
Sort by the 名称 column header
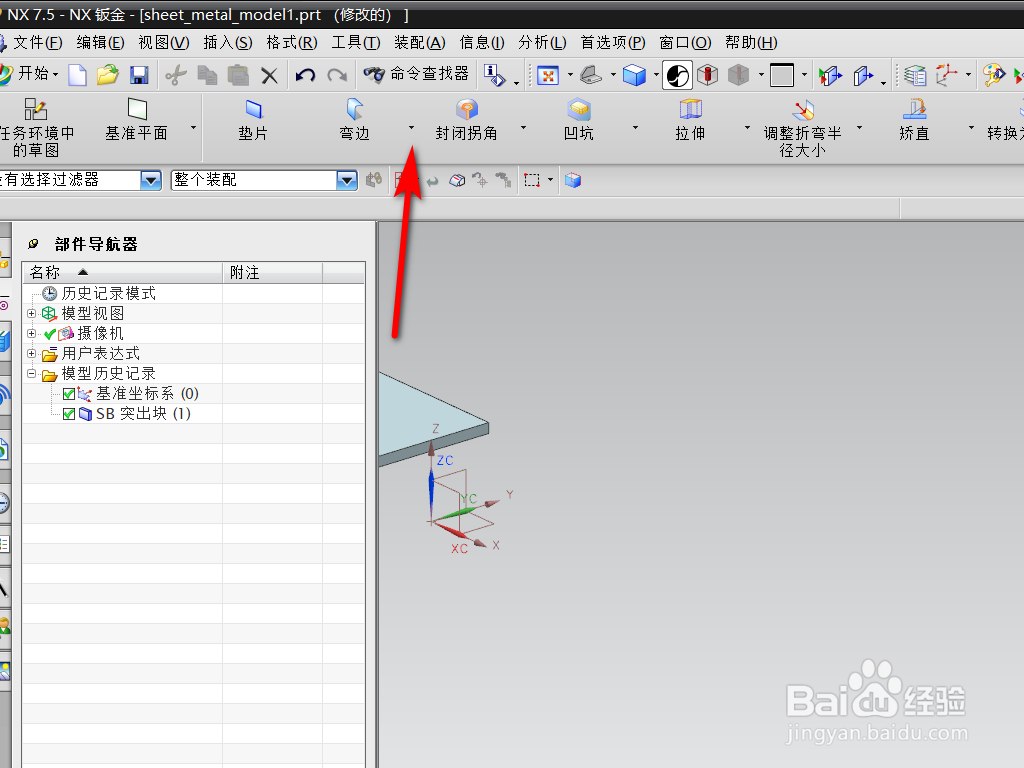click(123, 272)
